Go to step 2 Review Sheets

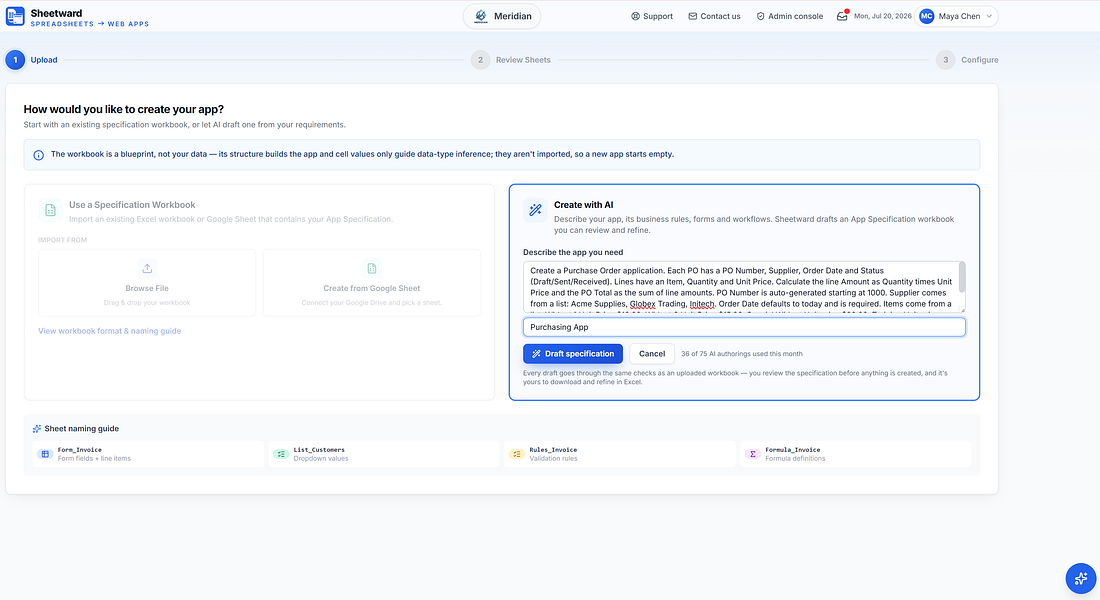click(x=511, y=60)
